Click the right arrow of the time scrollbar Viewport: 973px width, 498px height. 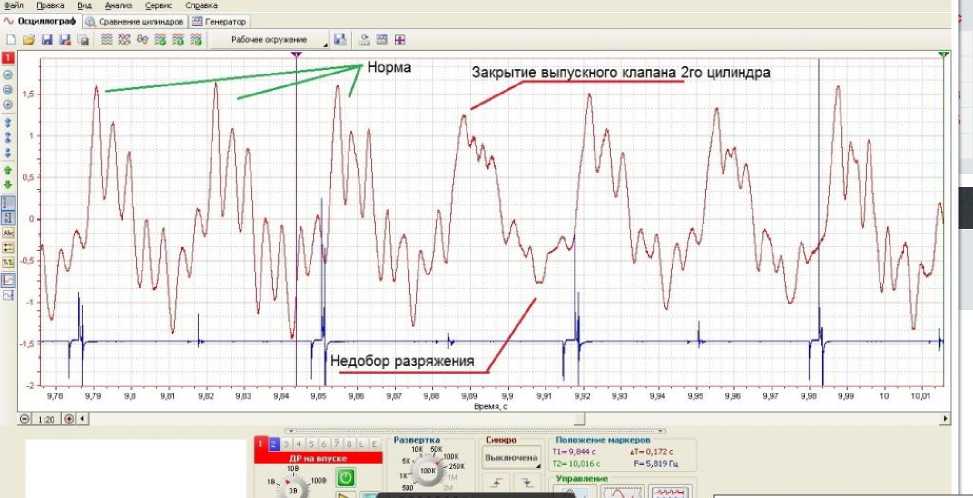pos(945,419)
